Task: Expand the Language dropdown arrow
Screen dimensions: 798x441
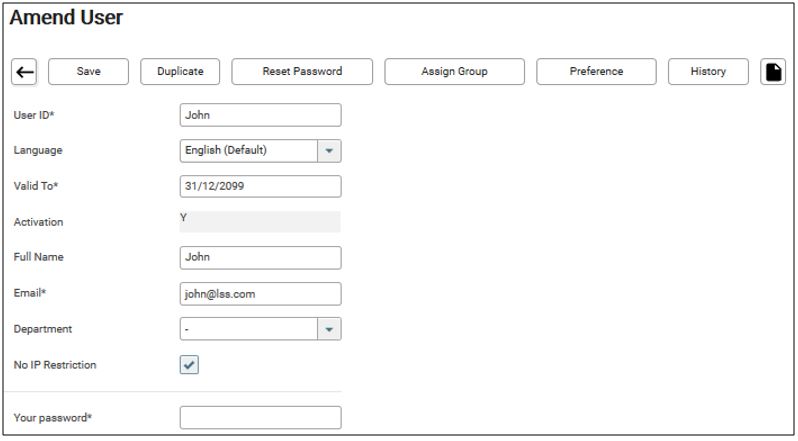Action: pyautogui.click(x=329, y=151)
